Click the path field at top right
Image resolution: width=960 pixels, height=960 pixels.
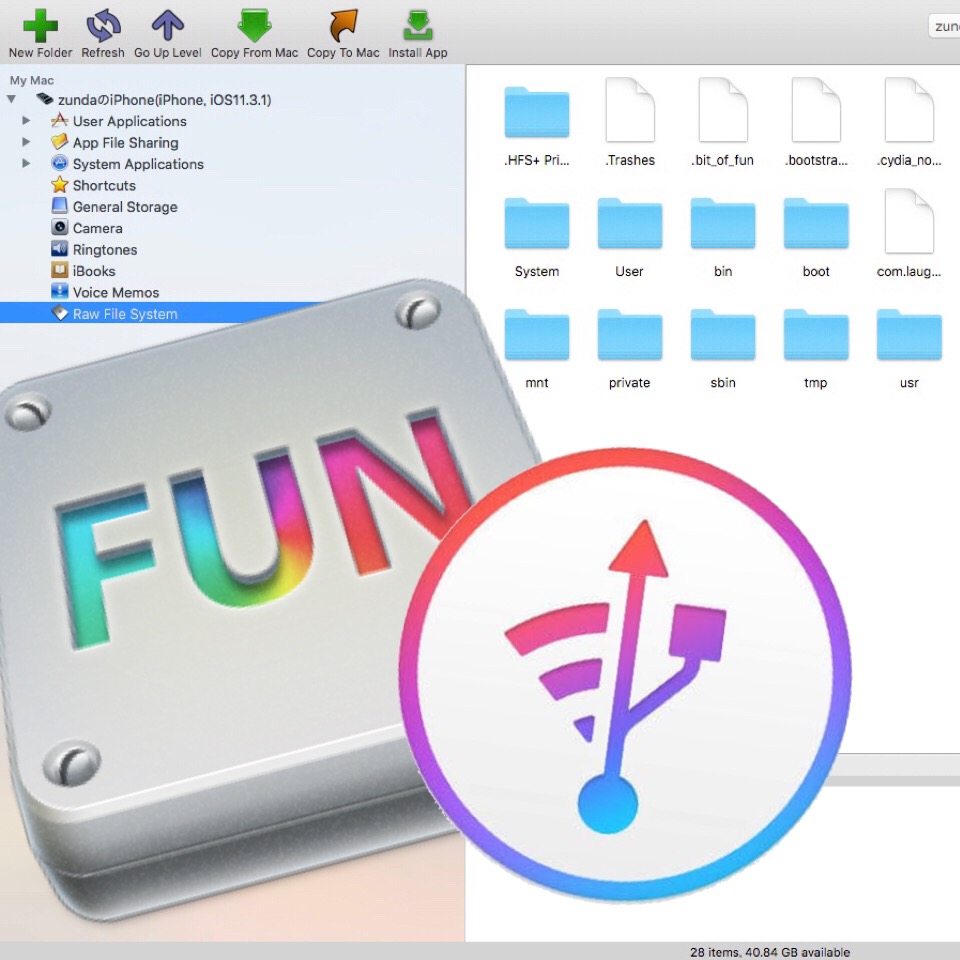pyautogui.click(x=943, y=27)
